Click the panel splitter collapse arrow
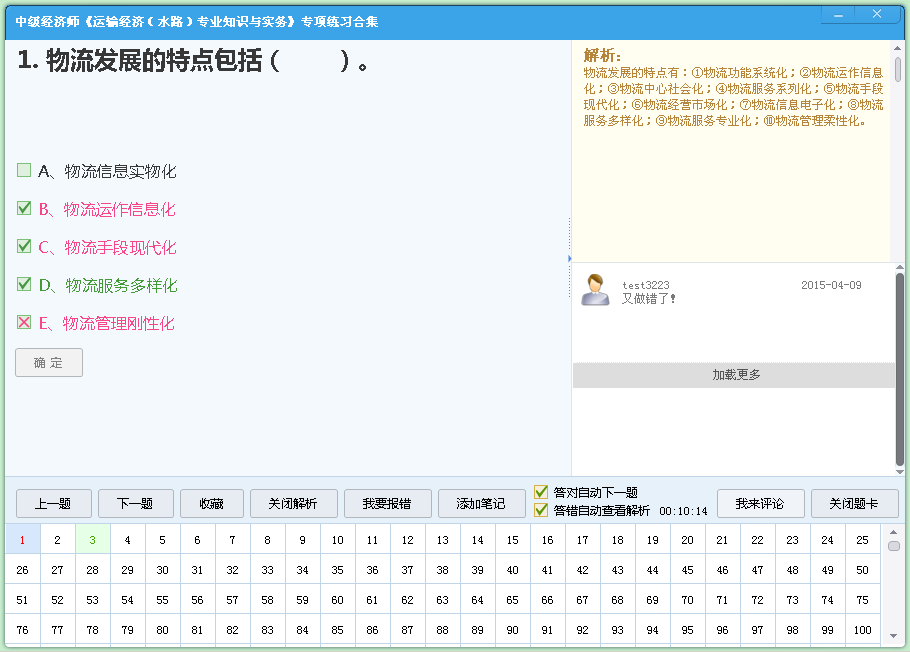Screen dimensions: 910x652 point(569,258)
